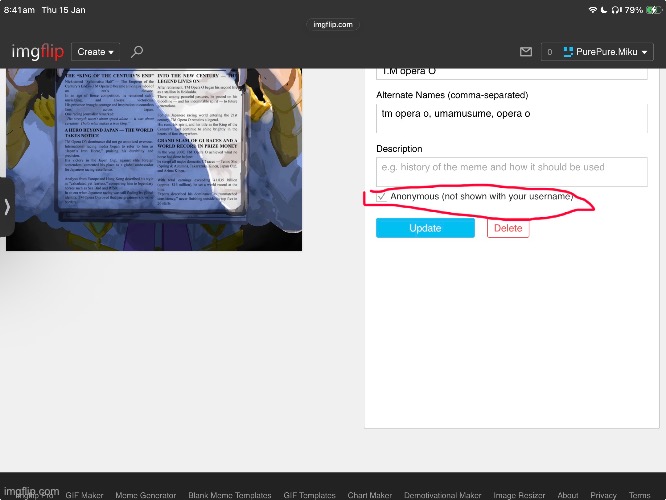
Task: Click the PurePure.Miku avatar icon
Action: click(x=569, y=52)
